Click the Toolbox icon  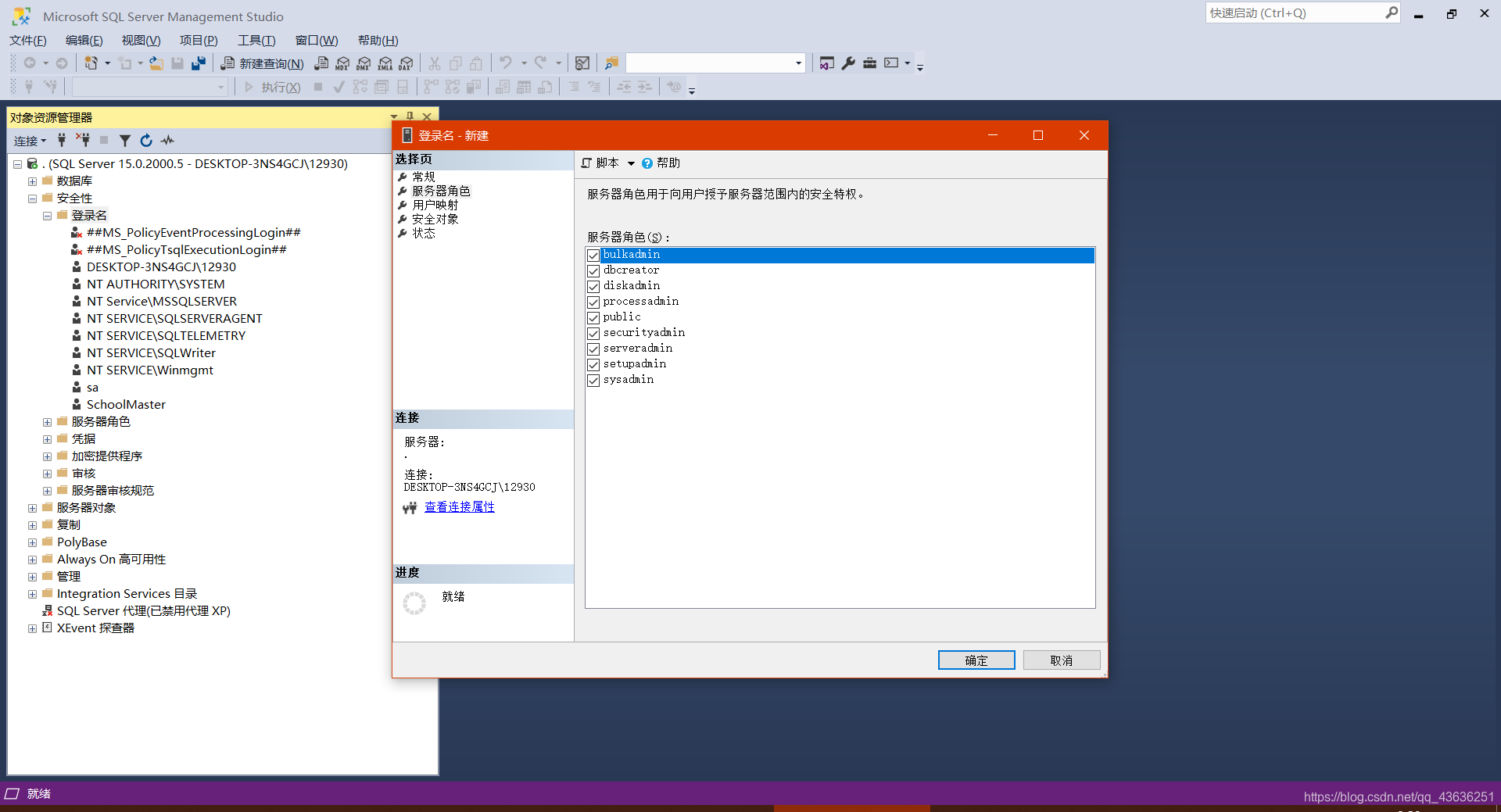[x=869, y=63]
